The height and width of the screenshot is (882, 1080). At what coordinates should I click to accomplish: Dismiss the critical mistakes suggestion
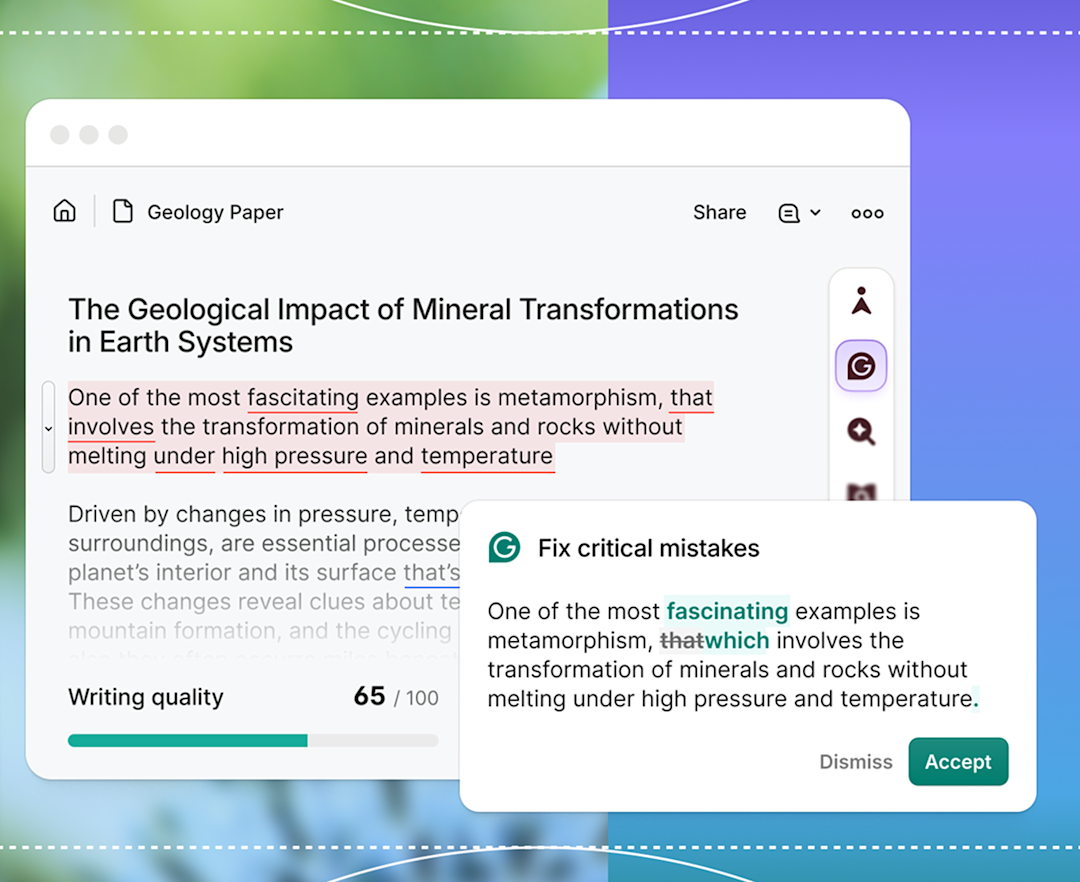click(x=855, y=762)
